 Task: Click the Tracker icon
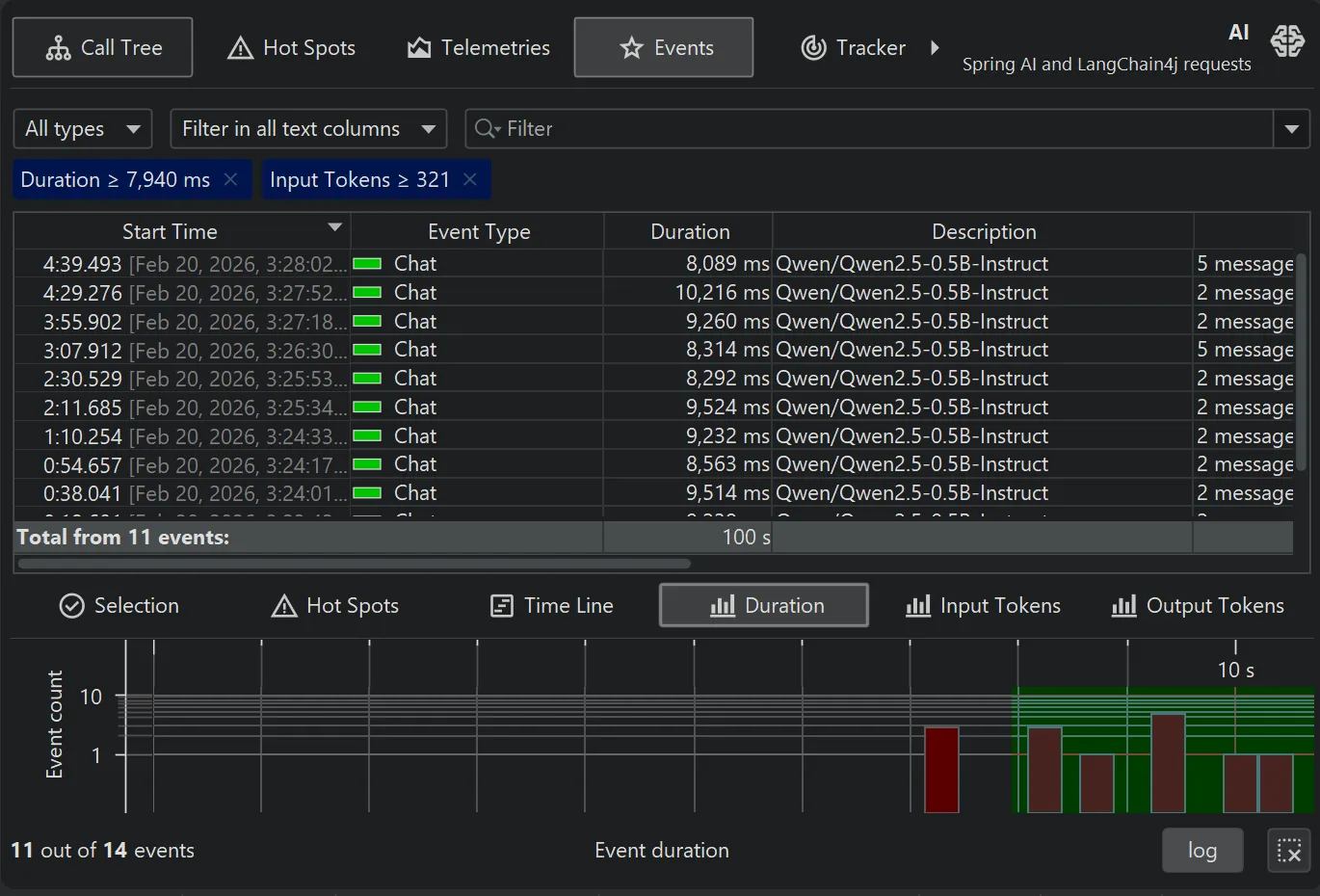pos(814,47)
